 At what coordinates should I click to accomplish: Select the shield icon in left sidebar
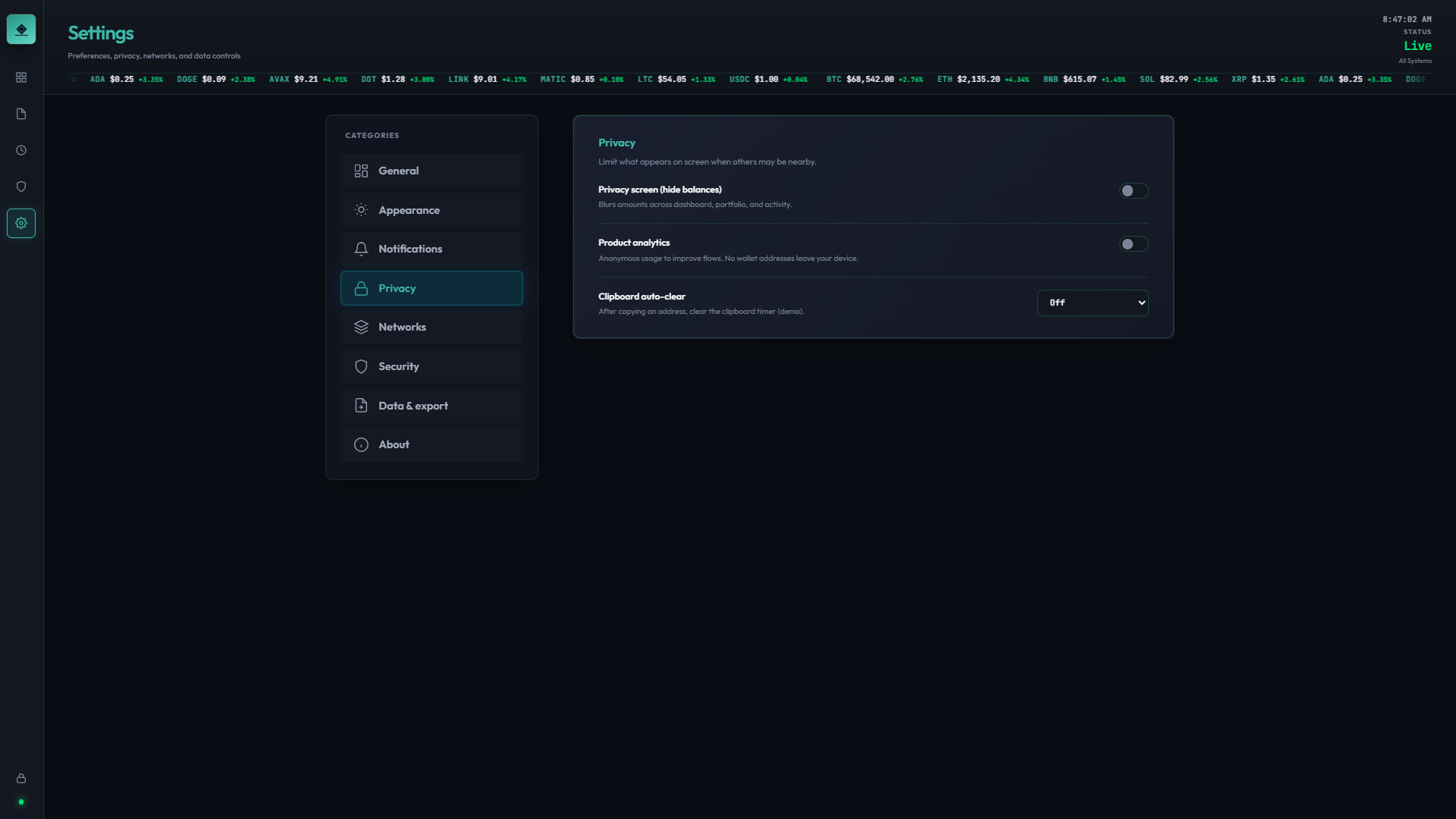pyautogui.click(x=21, y=187)
